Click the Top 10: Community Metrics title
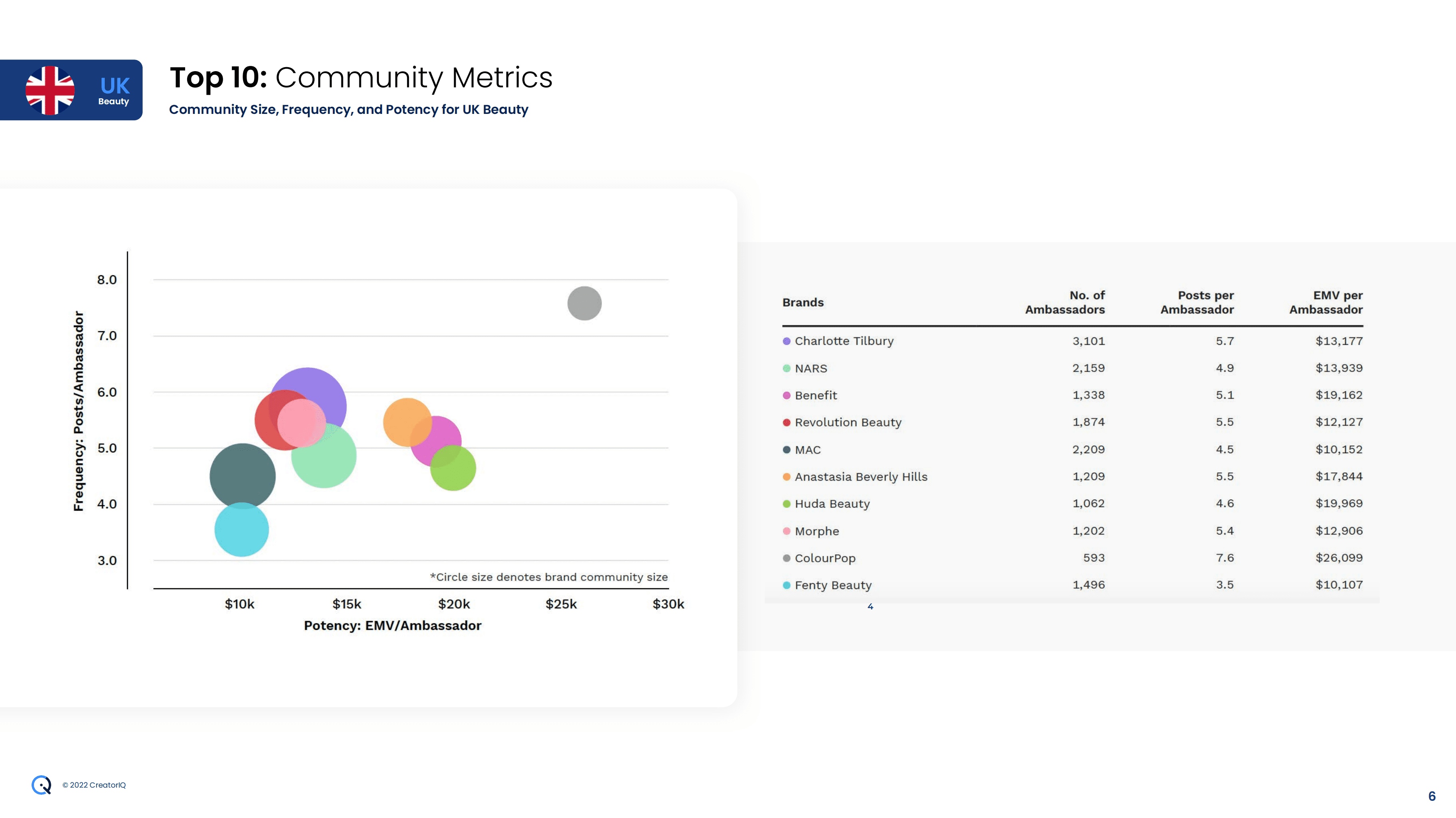This screenshot has width=1456, height=818. (361, 78)
